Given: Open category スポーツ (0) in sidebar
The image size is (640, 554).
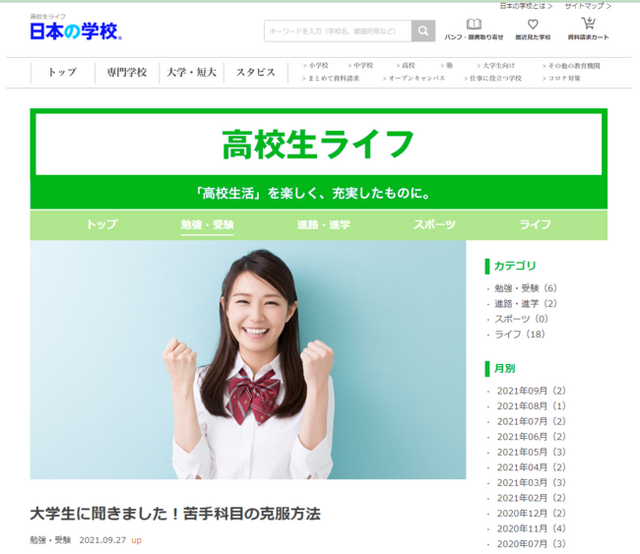Looking at the screenshot, I should (521, 319).
